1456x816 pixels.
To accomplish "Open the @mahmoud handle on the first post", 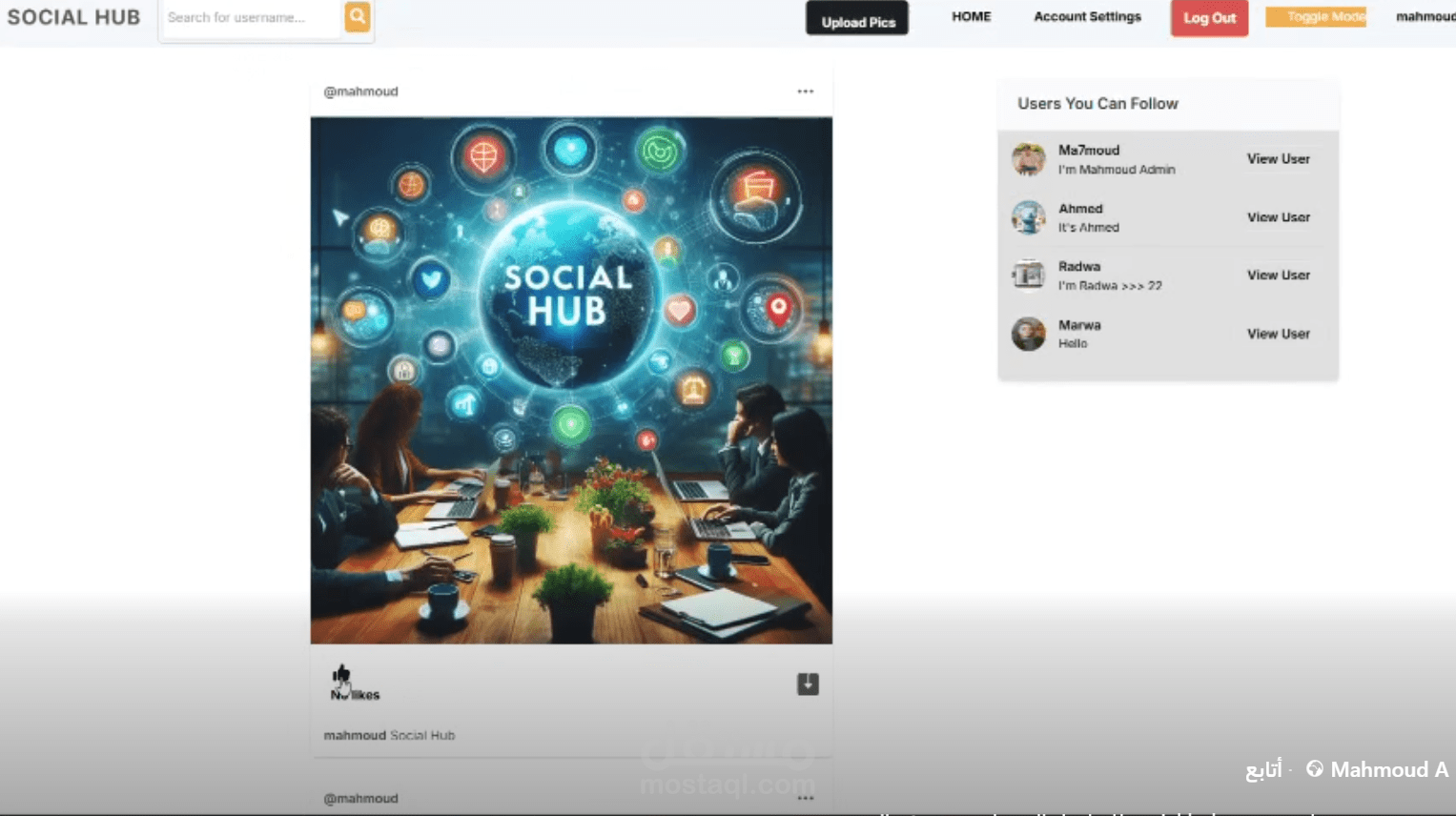I will click(x=360, y=92).
